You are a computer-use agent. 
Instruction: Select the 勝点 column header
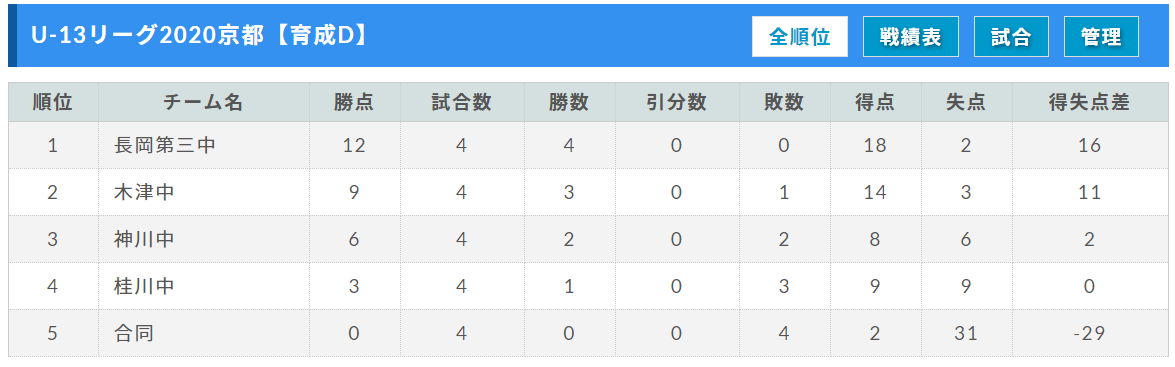coord(354,103)
